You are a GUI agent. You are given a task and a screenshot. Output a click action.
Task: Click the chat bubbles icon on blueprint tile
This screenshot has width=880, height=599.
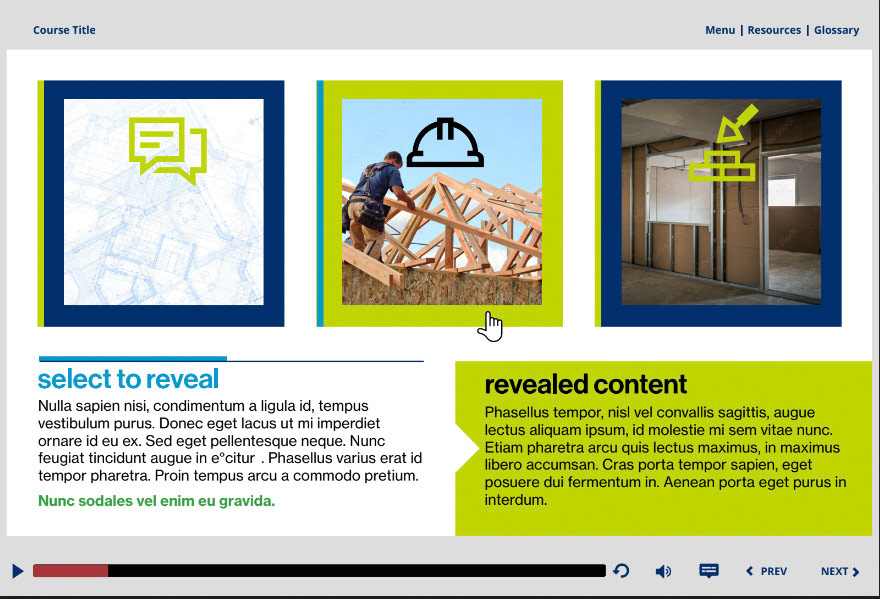[168, 150]
